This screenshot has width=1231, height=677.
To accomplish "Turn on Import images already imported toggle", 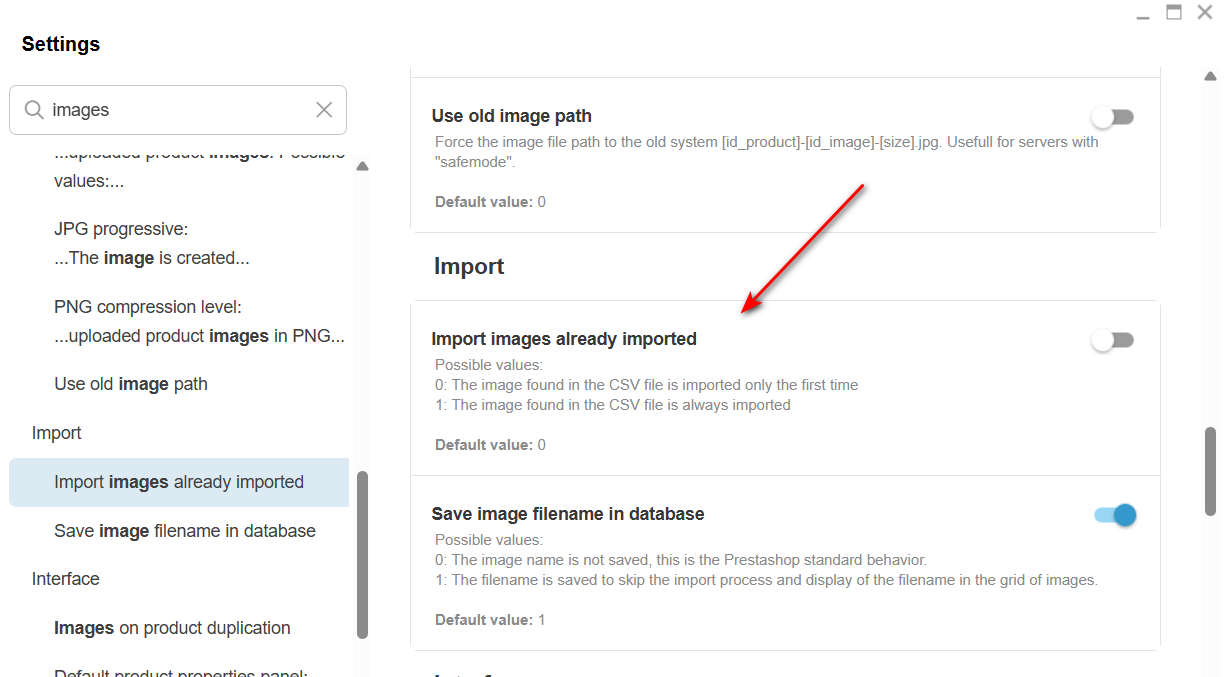I will tap(1113, 340).
